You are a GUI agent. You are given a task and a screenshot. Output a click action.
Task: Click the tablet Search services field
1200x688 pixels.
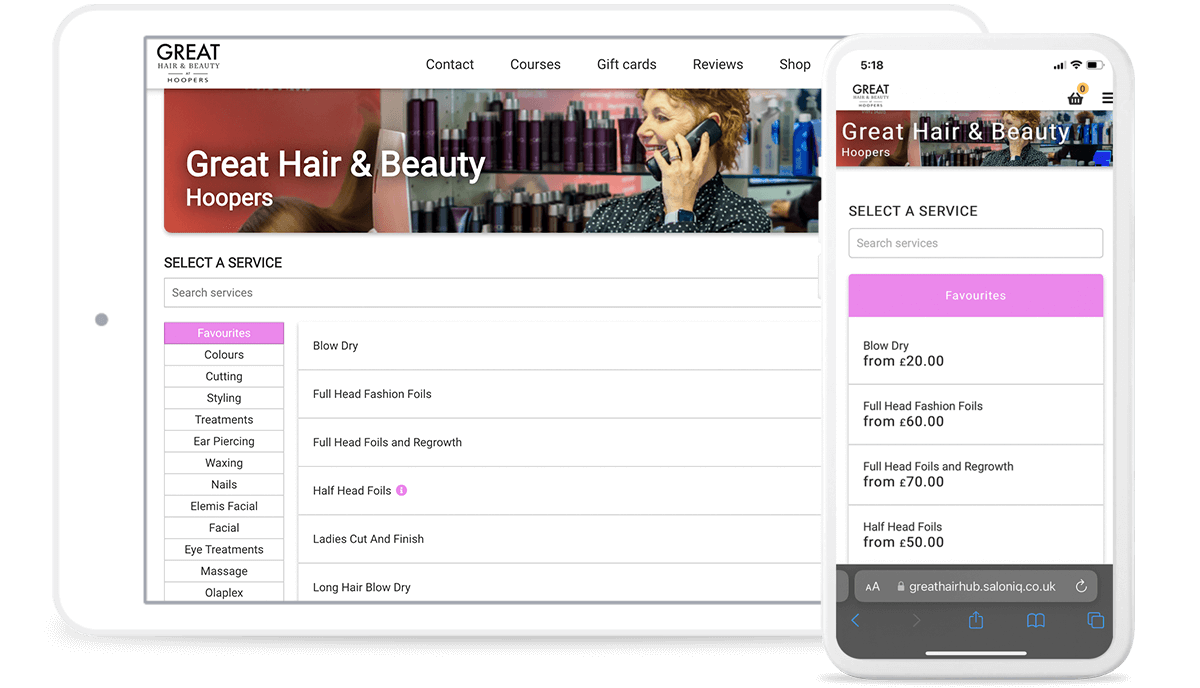[x=492, y=293]
